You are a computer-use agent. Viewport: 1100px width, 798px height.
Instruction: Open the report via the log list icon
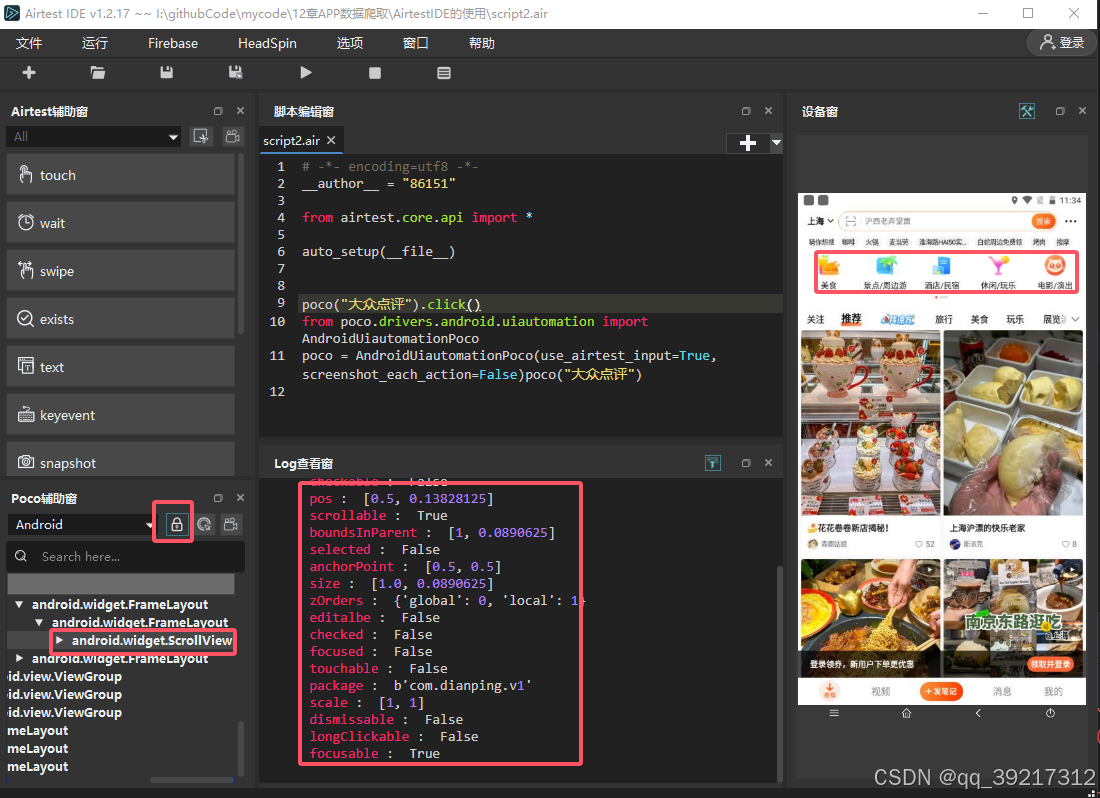[443, 73]
